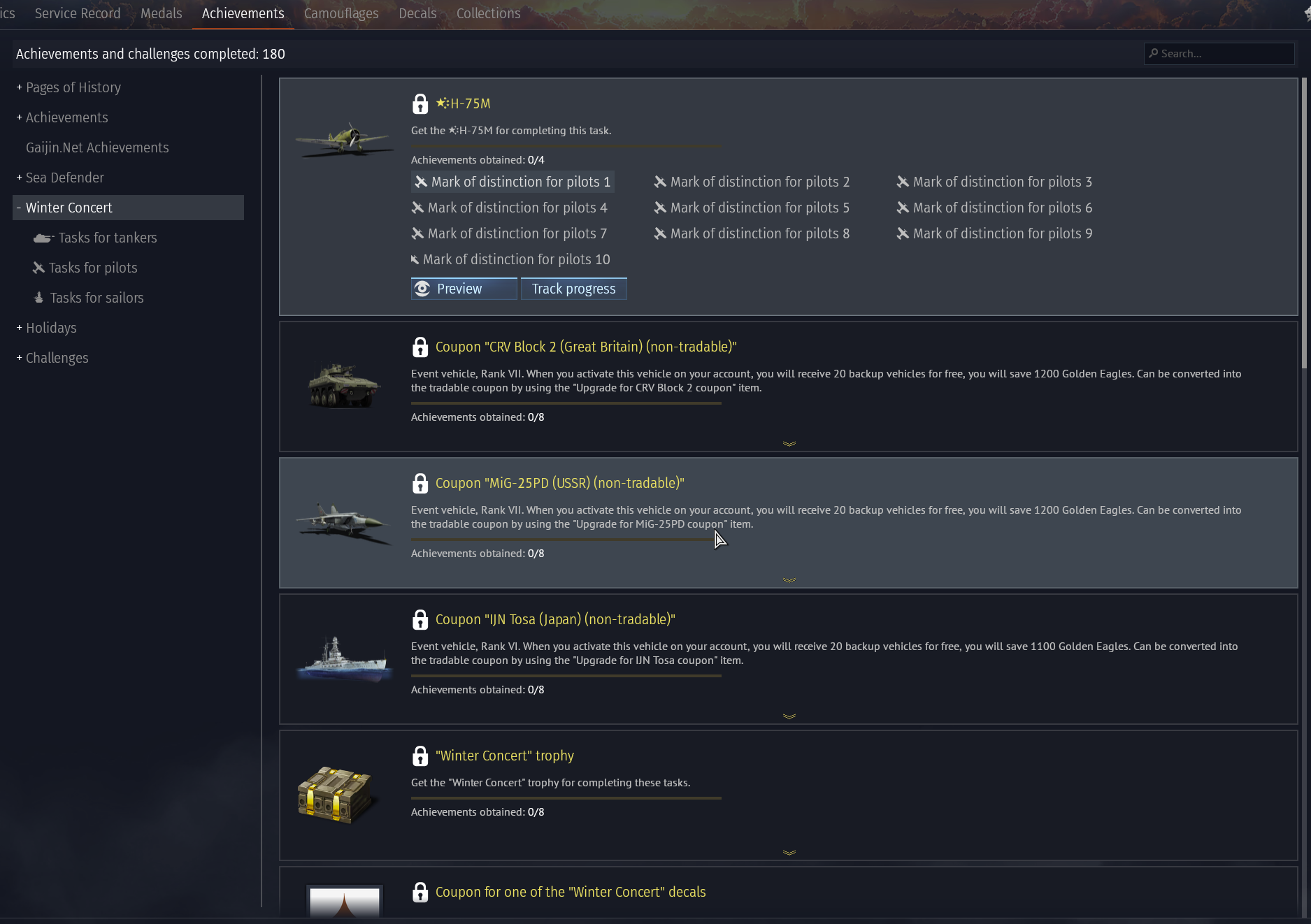
Task: Collapse the Winter Concert category
Action: click(19, 208)
